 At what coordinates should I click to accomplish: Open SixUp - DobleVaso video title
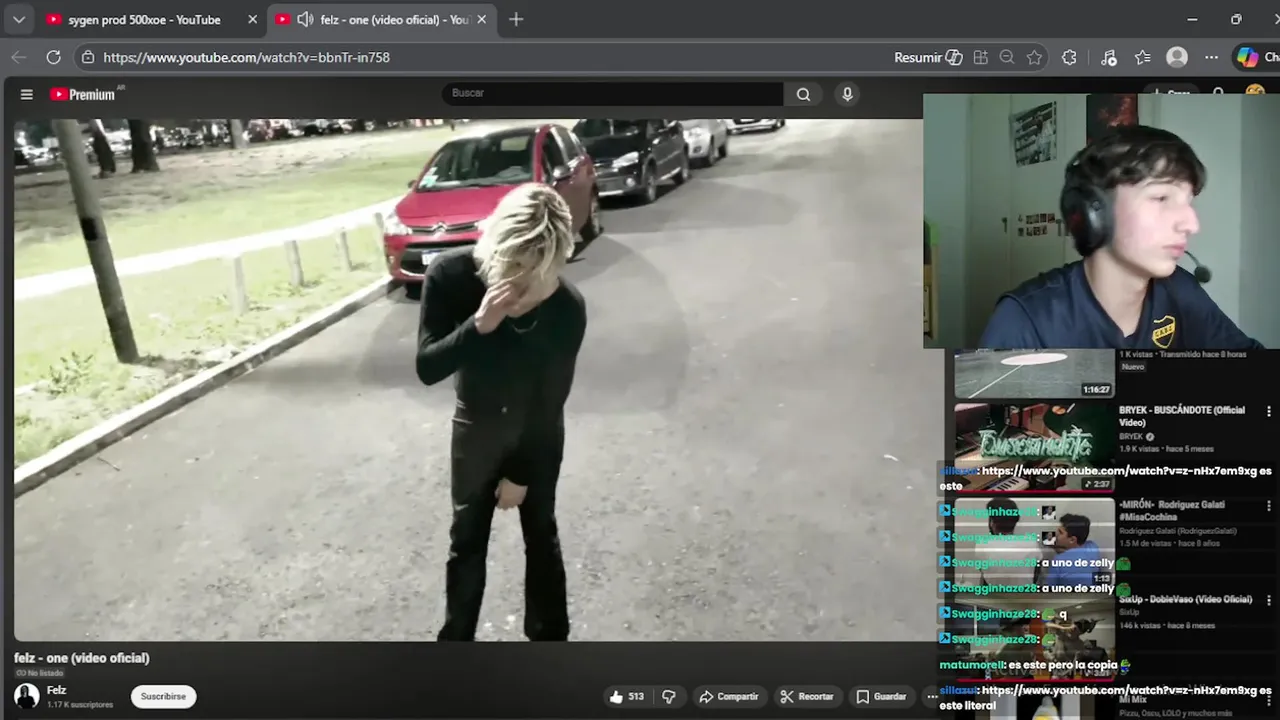[x=1185, y=599]
